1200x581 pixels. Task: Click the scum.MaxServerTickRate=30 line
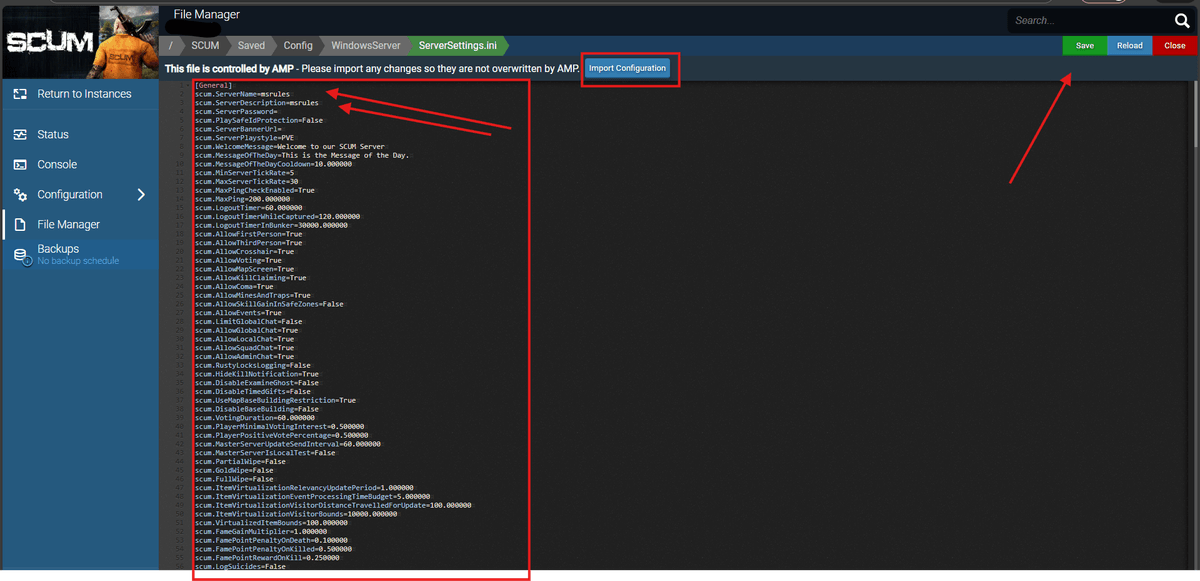[x=248, y=181]
